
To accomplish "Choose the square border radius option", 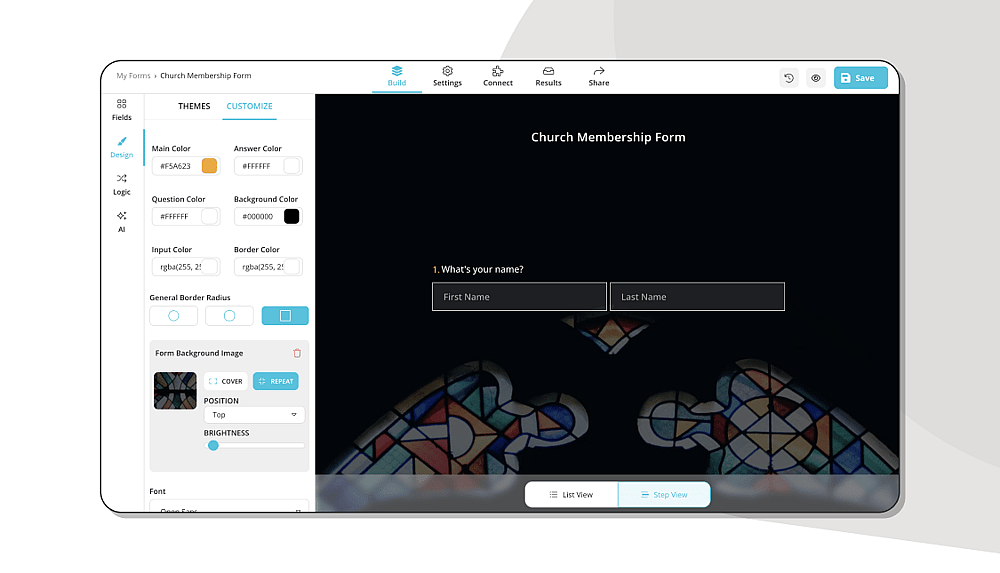I will 285,316.
